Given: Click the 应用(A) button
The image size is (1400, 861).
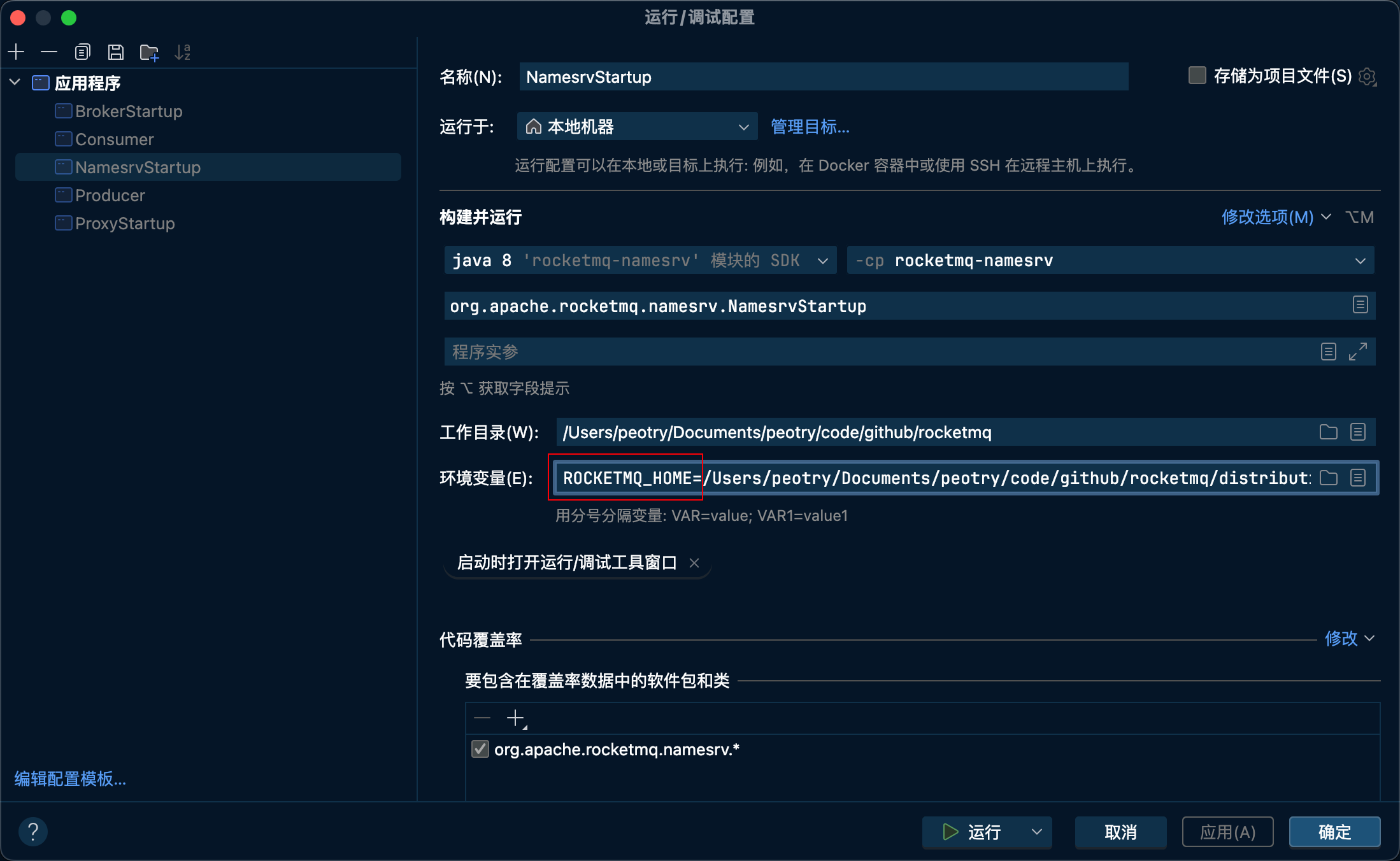Looking at the screenshot, I should tap(1227, 832).
